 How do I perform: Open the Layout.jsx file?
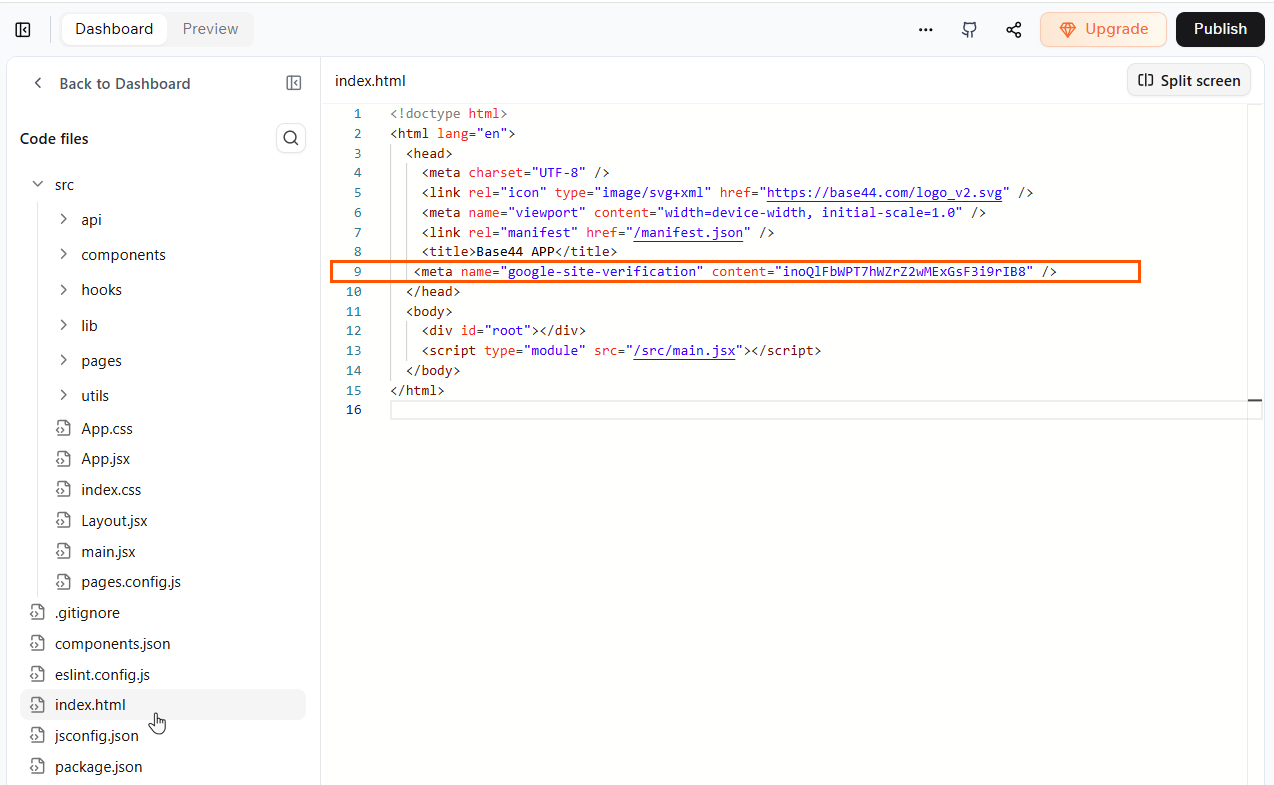(x=114, y=521)
